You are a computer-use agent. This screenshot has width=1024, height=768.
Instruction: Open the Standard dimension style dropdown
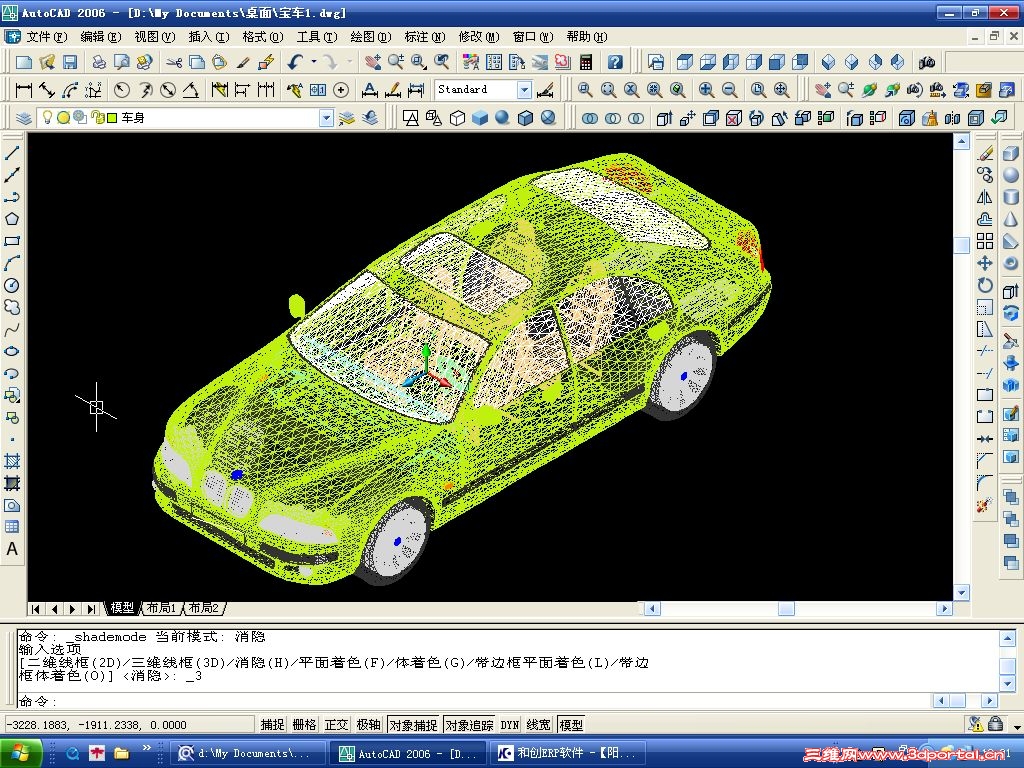pyautogui.click(x=524, y=89)
